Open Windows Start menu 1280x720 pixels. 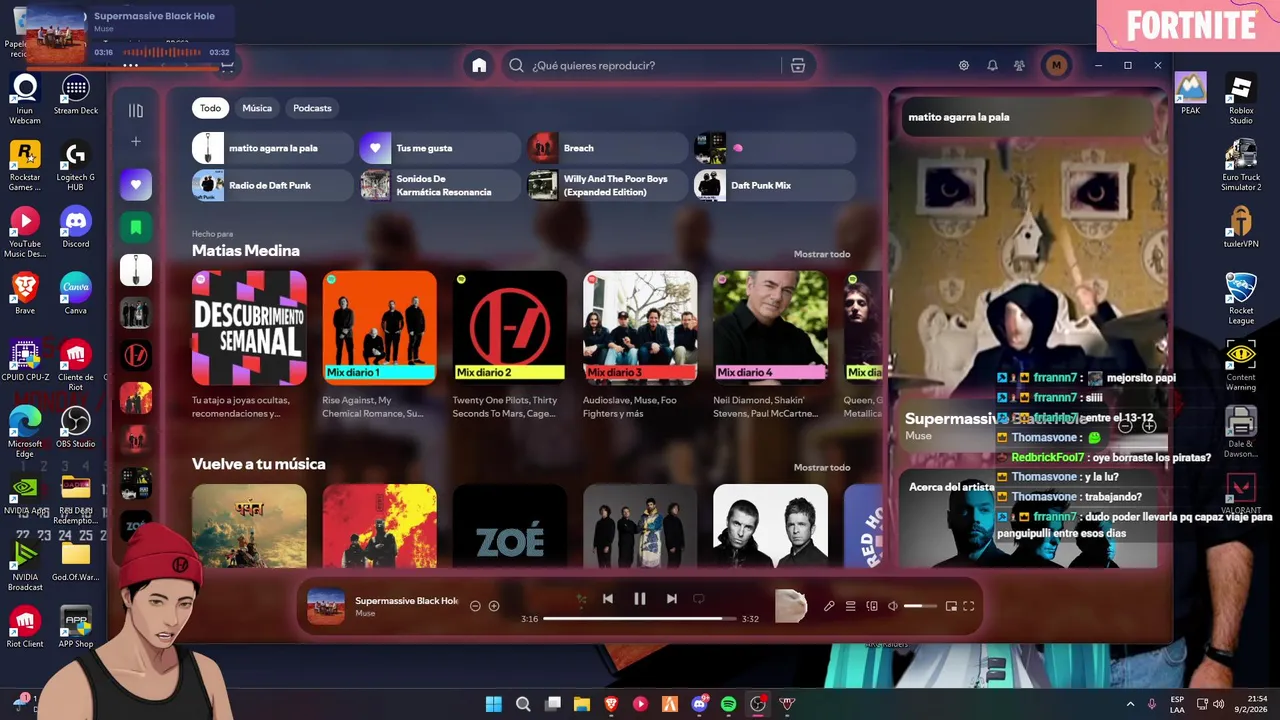click(494, 704)
